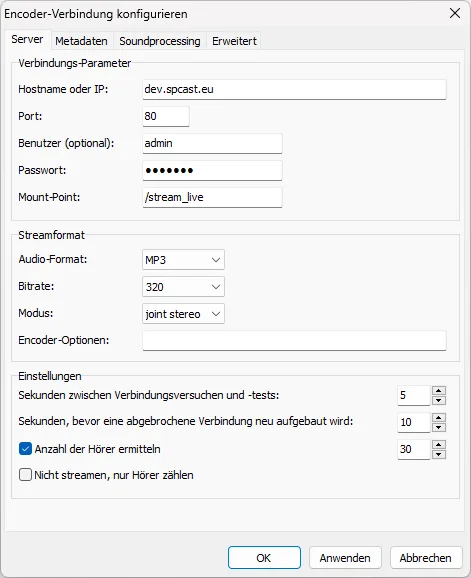Go to the Erweitert tab

pyautogui.click(x=234, y=41)
